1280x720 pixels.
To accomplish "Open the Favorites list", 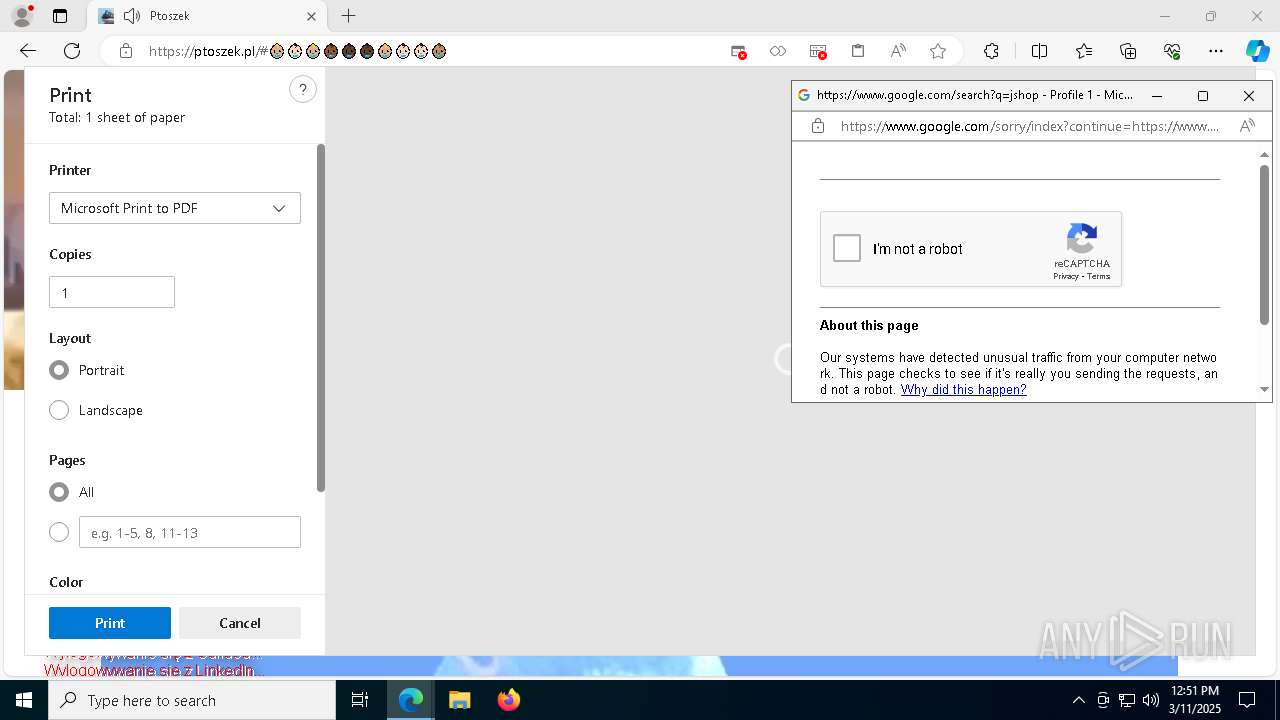I will (1084, 51).
